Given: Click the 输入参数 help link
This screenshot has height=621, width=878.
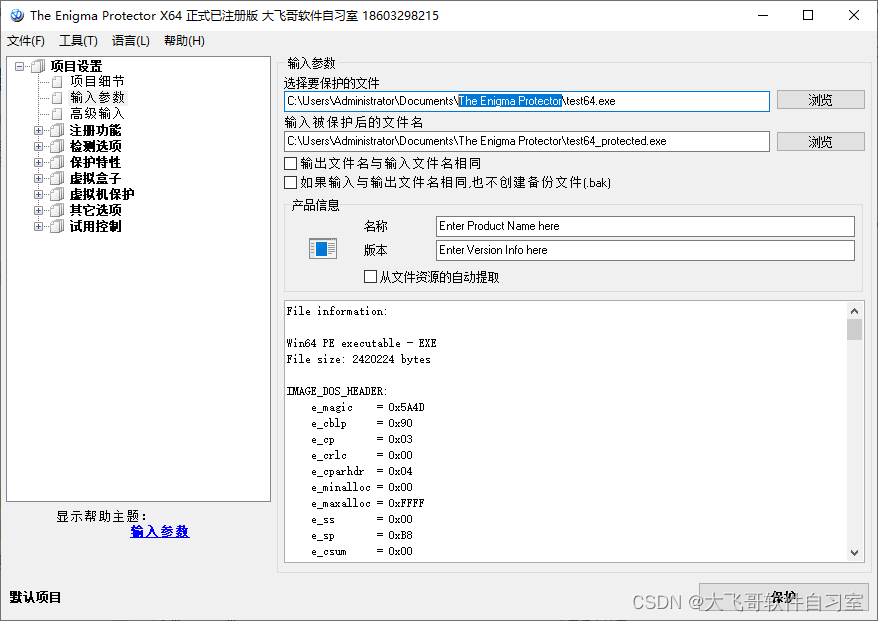Looking at the screenshot, I should (159, 532).
